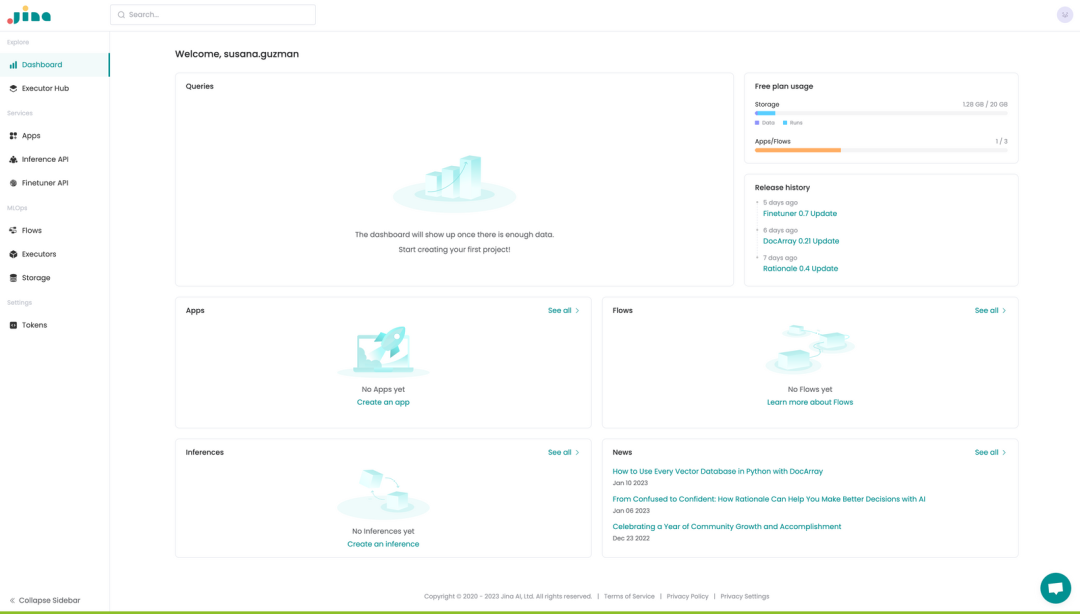Viewport: 1080px width, 614px height.
Task: Focus the Search input field
Action: click(x=213, y=14)
